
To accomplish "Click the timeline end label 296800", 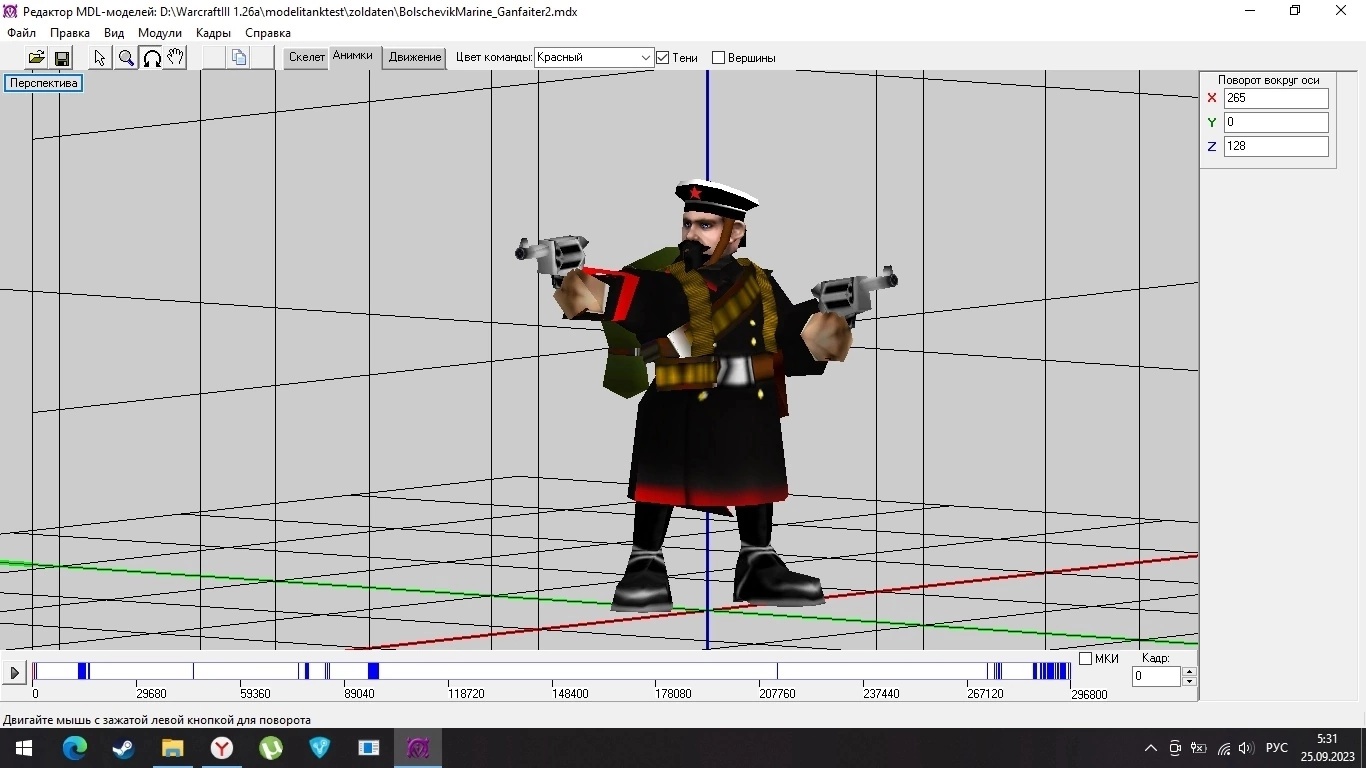I will point(1088,694).
